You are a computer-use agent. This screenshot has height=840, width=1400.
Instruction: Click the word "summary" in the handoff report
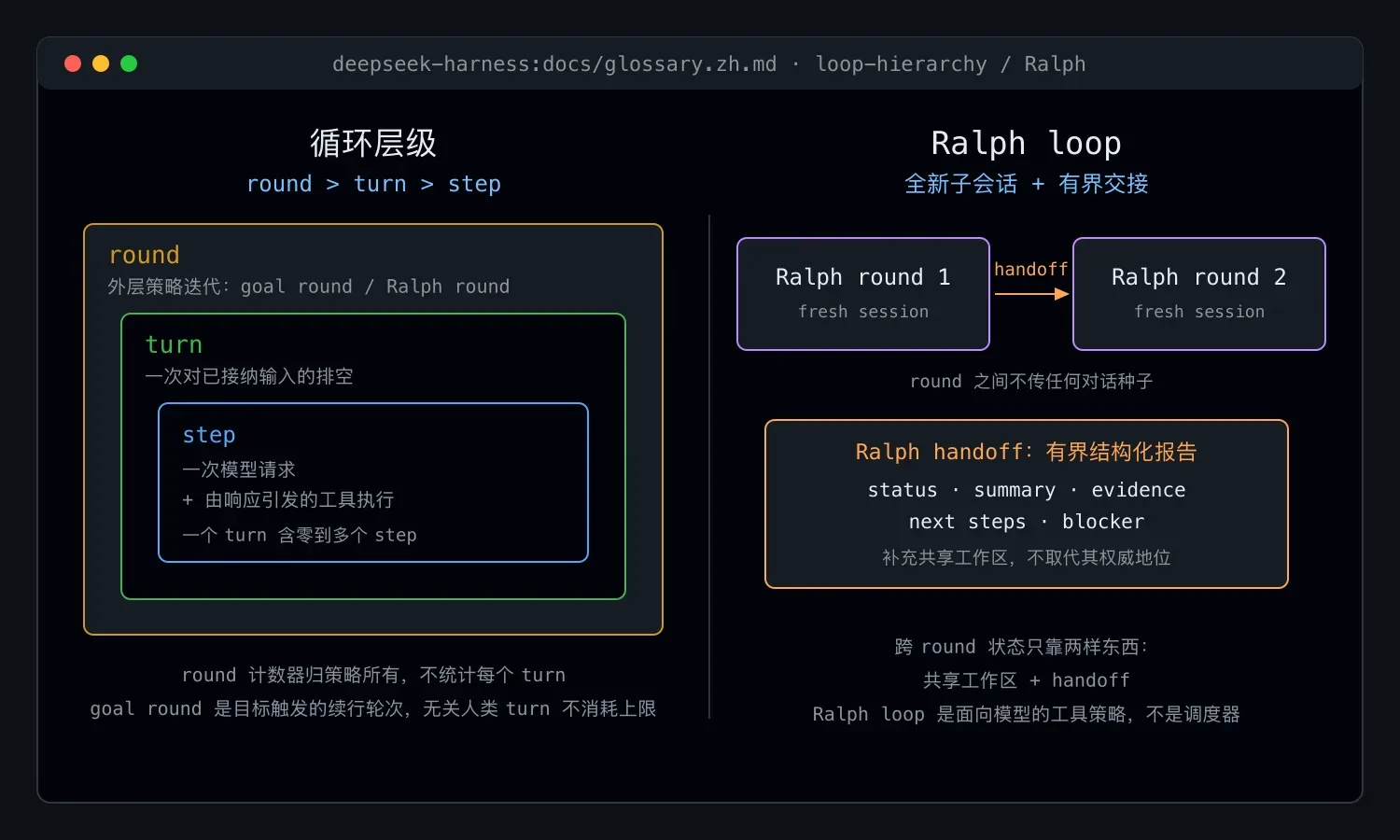click(1015, 490)
